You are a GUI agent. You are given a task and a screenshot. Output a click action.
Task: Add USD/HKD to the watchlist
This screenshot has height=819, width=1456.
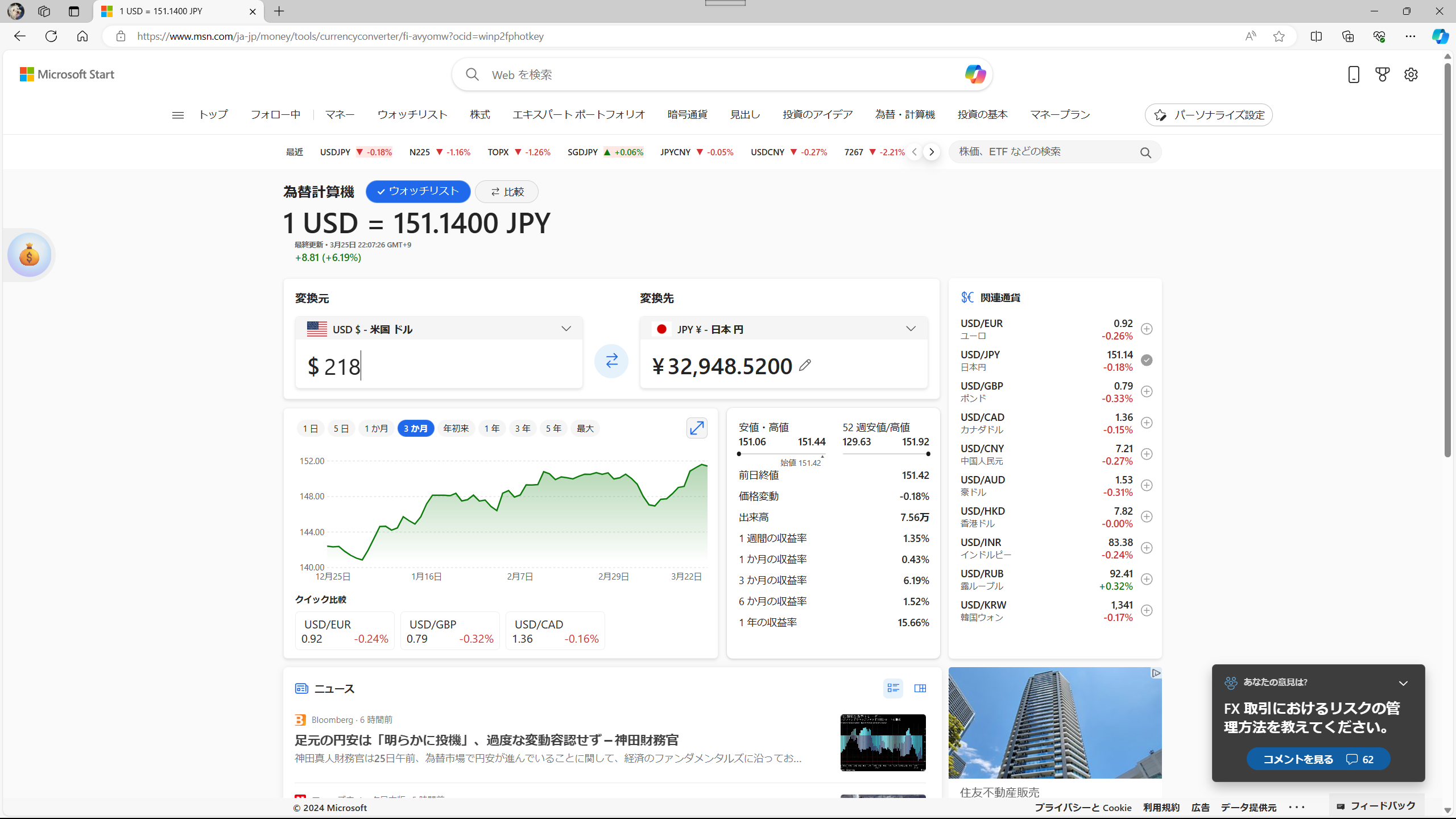pos(1147,516)
